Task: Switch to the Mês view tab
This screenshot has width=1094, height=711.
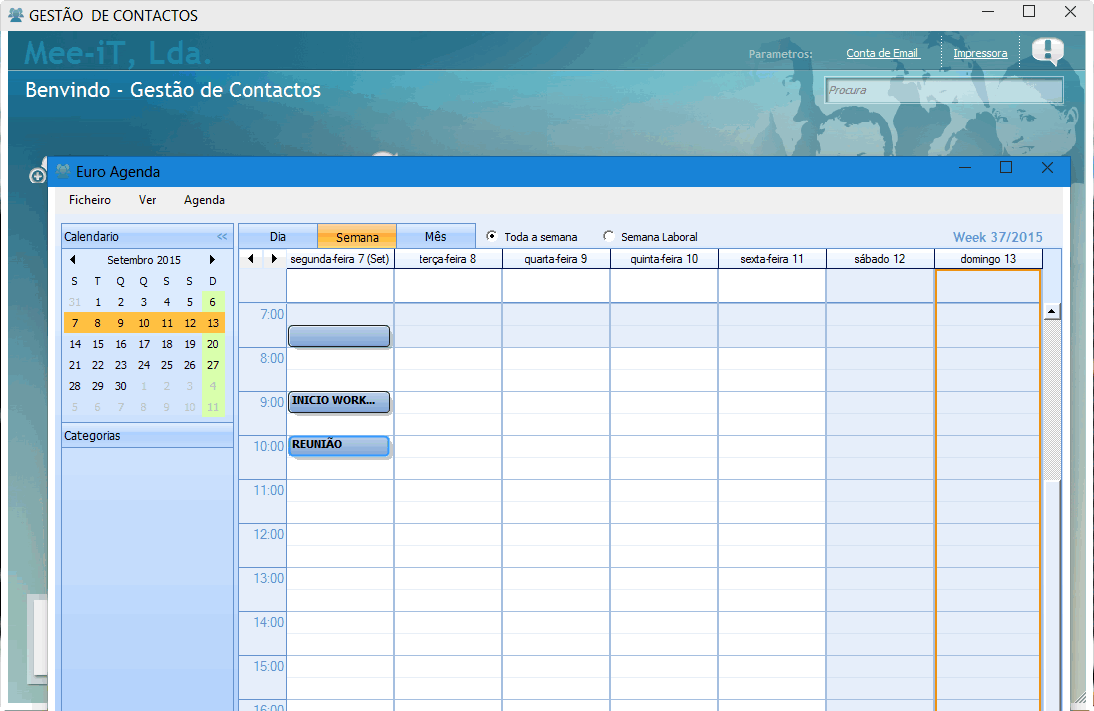Action: (435, 237)
